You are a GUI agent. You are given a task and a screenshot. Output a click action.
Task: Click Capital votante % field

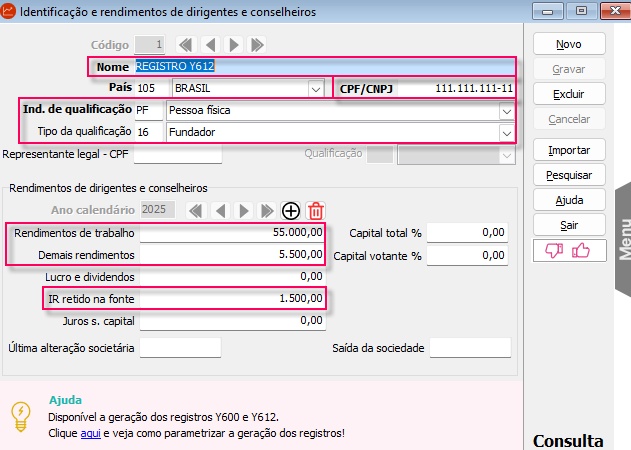point(467,255)
